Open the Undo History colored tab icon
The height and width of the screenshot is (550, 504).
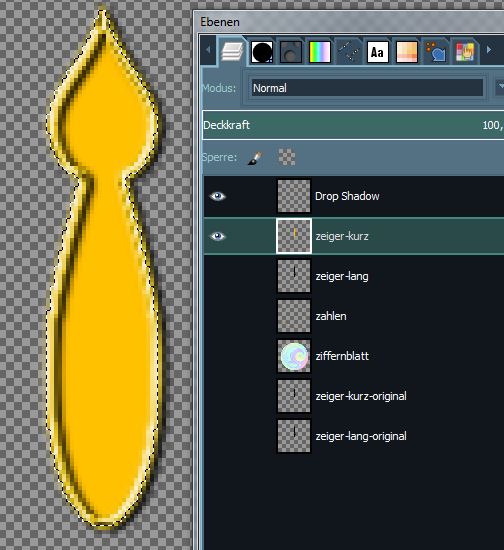click(465, 52)
